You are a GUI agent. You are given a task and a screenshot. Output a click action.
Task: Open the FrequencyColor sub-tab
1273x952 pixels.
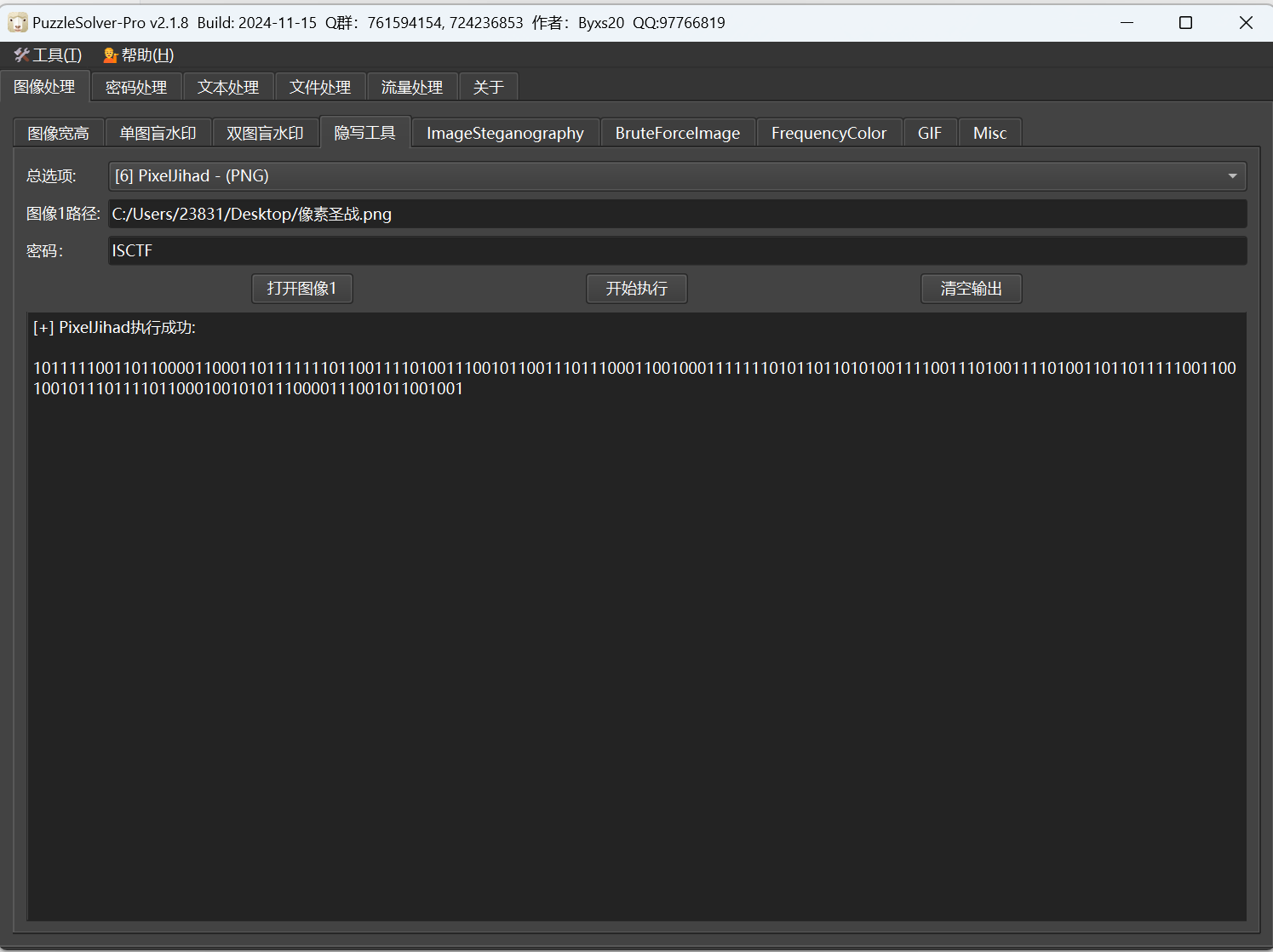click(x=829, y=133)
